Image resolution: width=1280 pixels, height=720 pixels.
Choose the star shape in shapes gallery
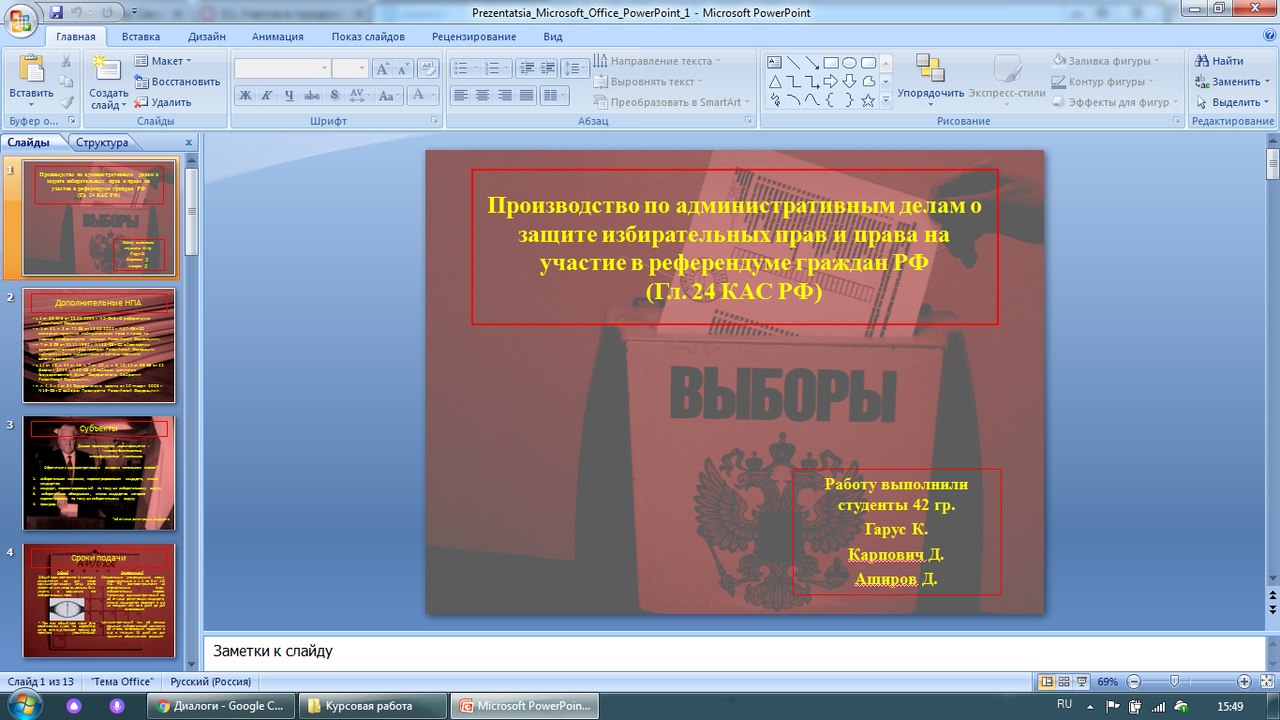[868, 100]
